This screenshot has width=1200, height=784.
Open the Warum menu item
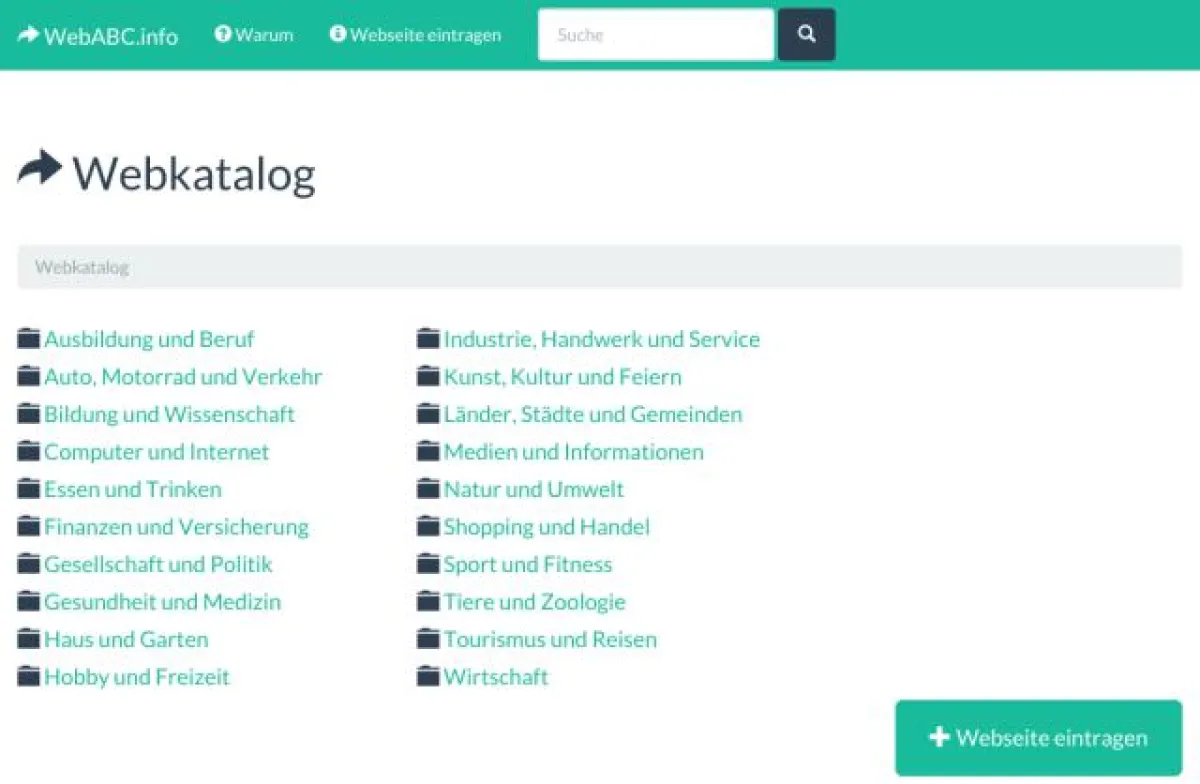264,35
